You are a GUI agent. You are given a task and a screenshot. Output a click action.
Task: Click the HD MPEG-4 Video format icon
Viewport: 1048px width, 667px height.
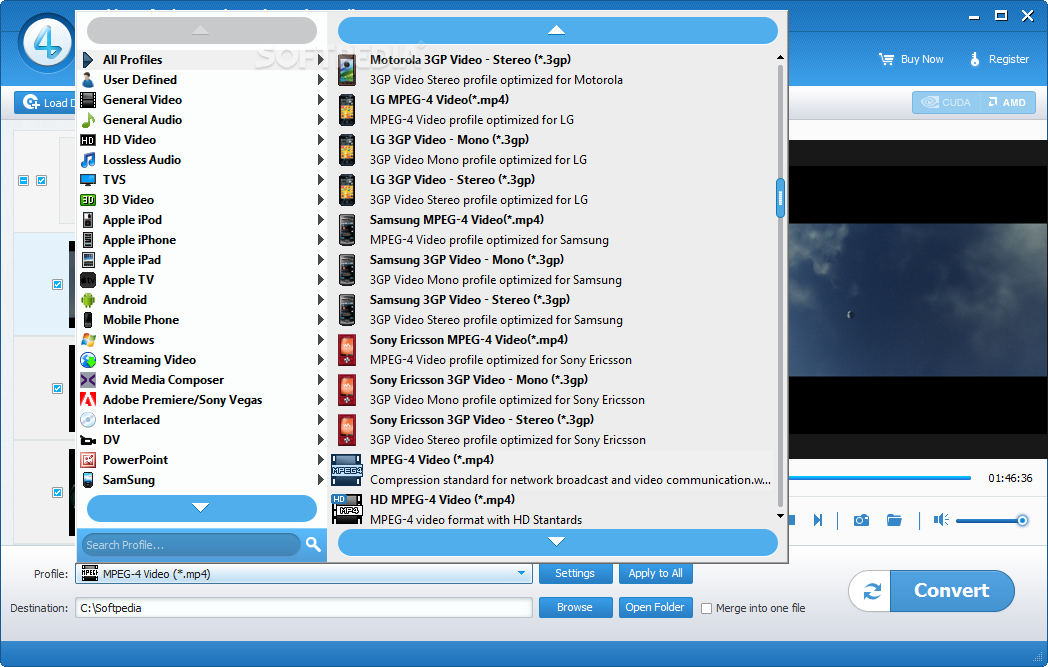(347, 509)
